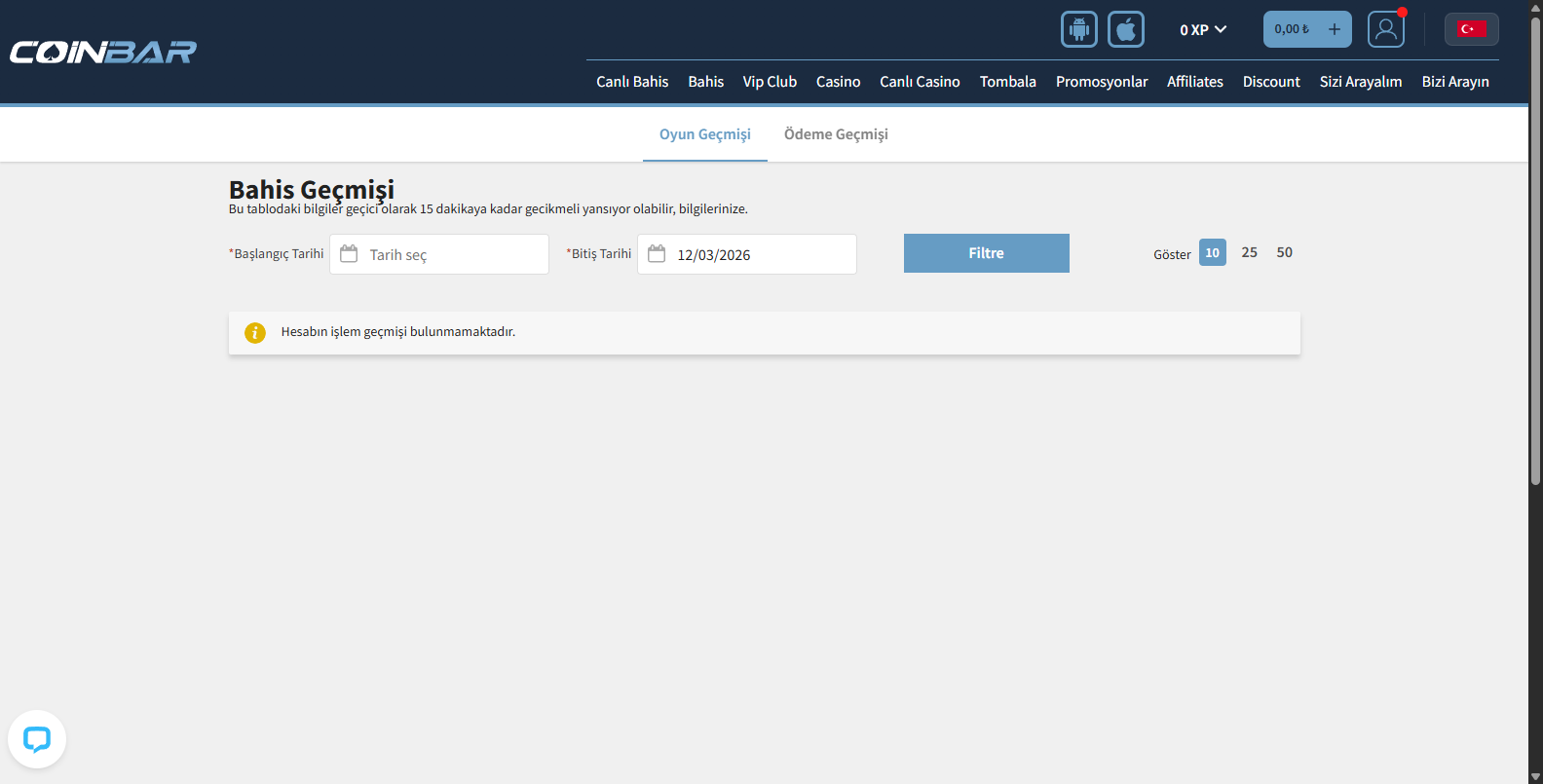Download the Android app via robot icon
This screenshot has height=784, width=1543.
click(1079, 29)
